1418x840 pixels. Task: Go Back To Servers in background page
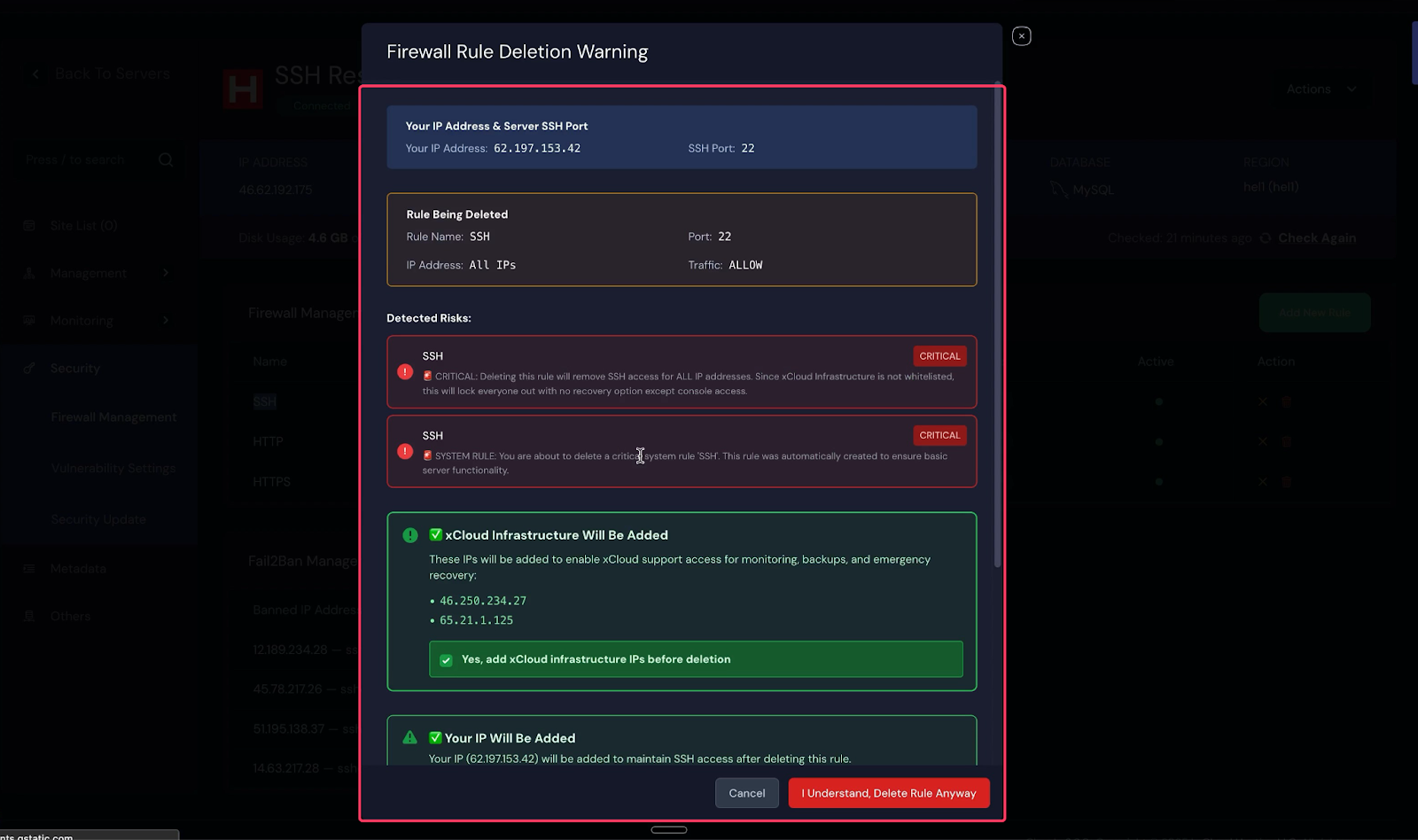(x=112, y=74)
